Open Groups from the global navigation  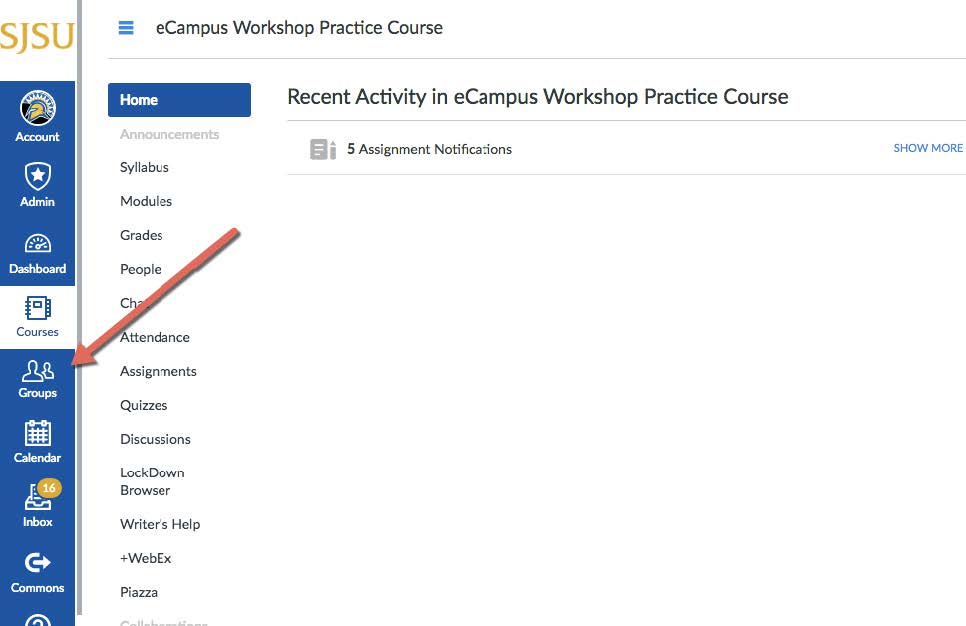[x=37, y=378]
